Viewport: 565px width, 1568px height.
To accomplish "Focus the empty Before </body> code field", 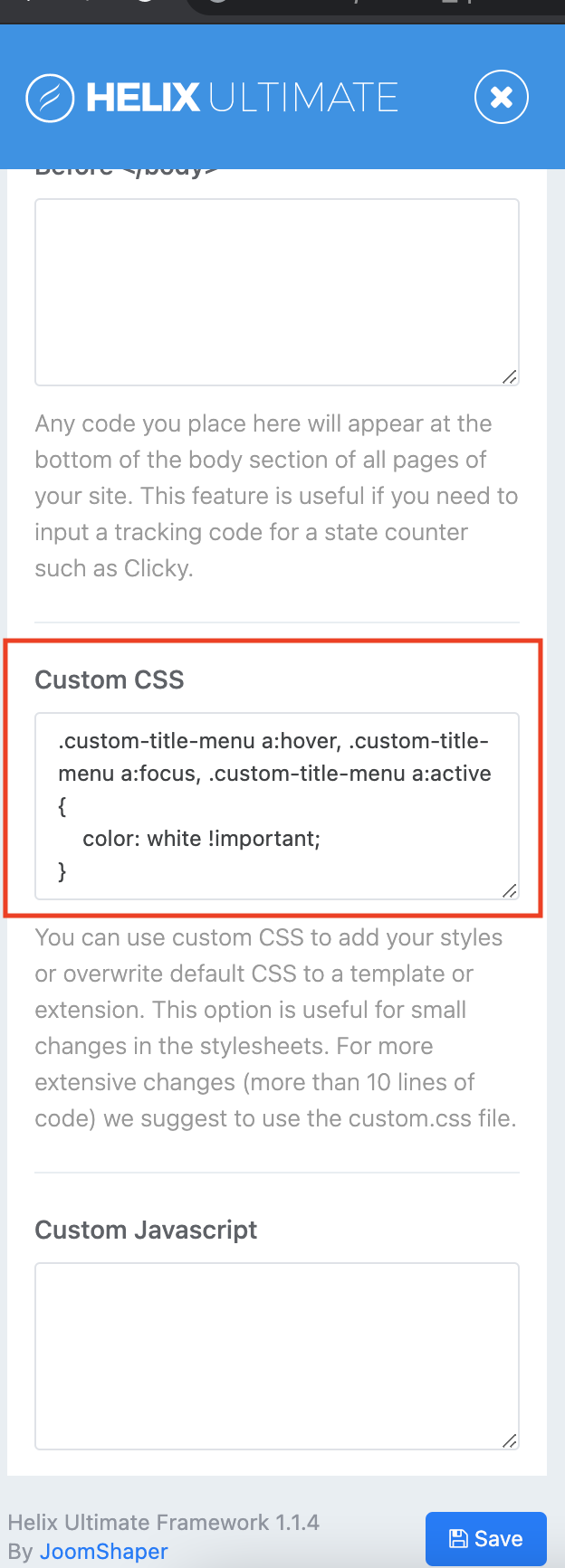I will [276, 291].
